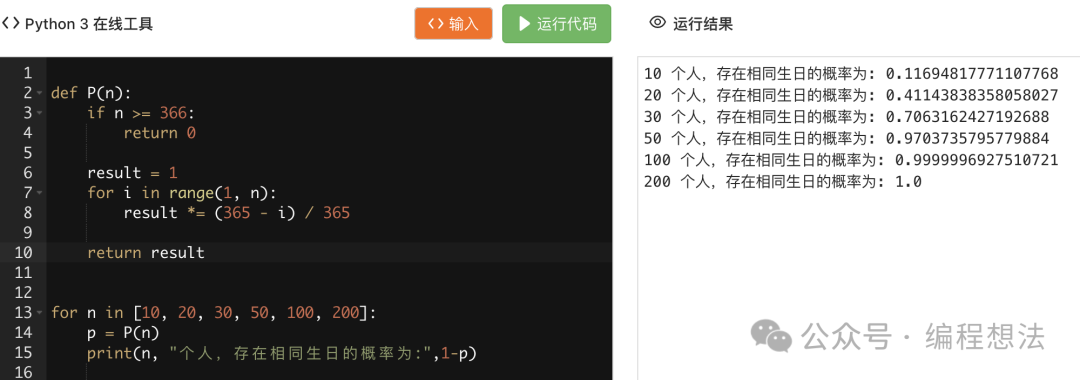Collapse the if block fold arrow on line 3
Image resolution: width=1080 pixels, height=380 pixels.
[39, 113]
